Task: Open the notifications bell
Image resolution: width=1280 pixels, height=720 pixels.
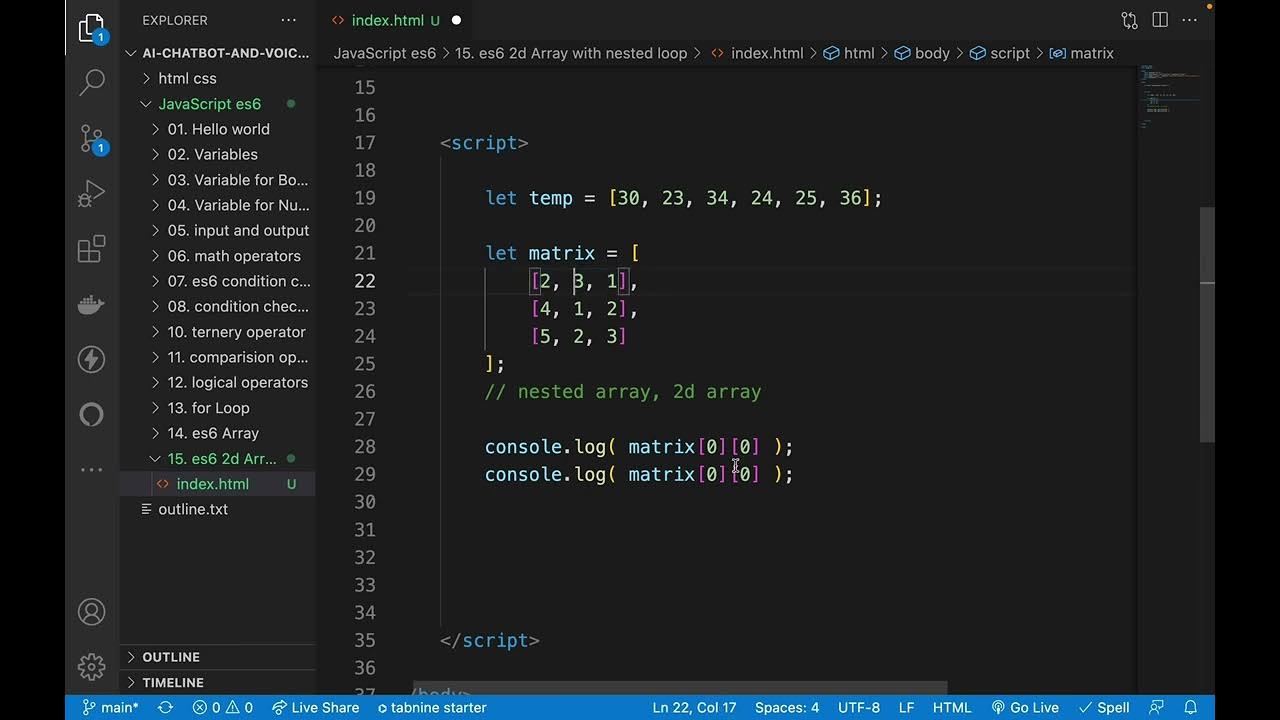Action: [x=1191, y=707]
